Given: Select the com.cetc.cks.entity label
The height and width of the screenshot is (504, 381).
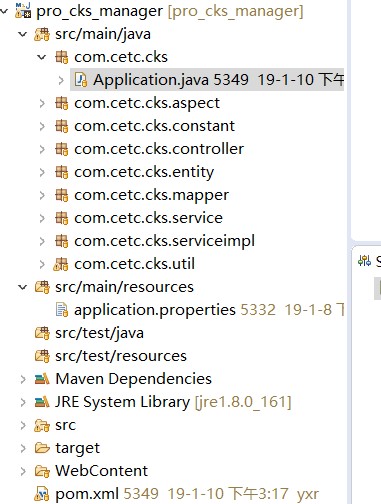Looking at the screenshot, I should click(x=144, y=173).
